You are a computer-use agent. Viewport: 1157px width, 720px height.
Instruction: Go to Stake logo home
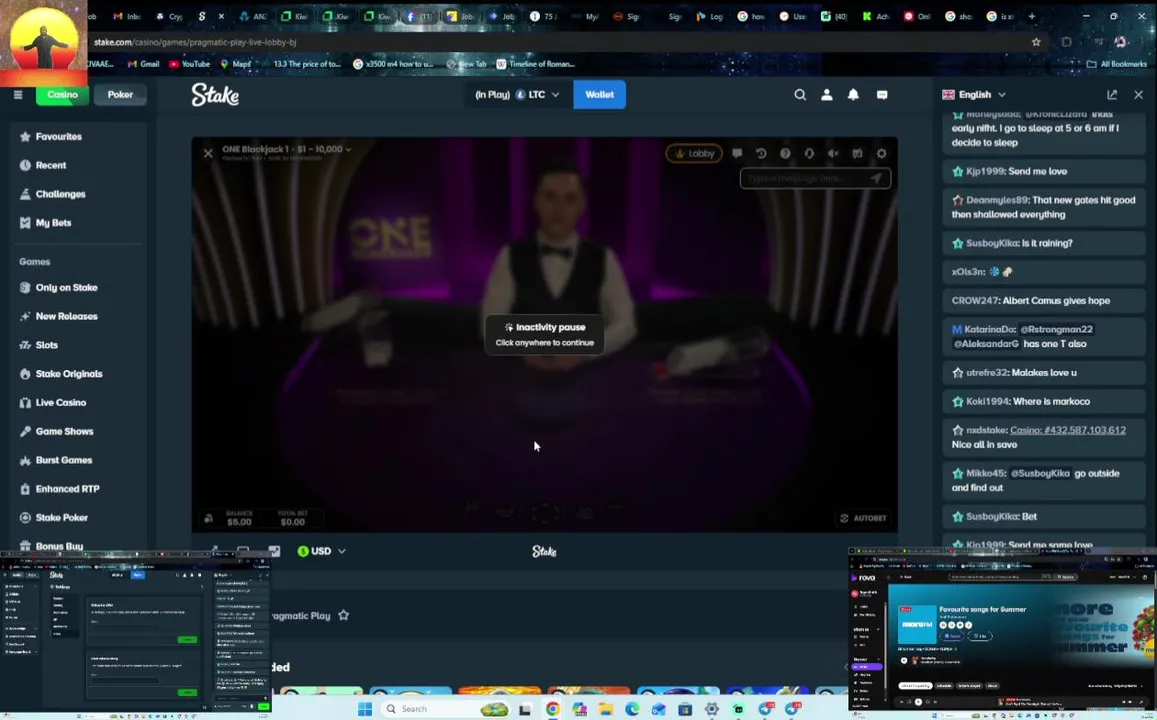coord(215,94)
